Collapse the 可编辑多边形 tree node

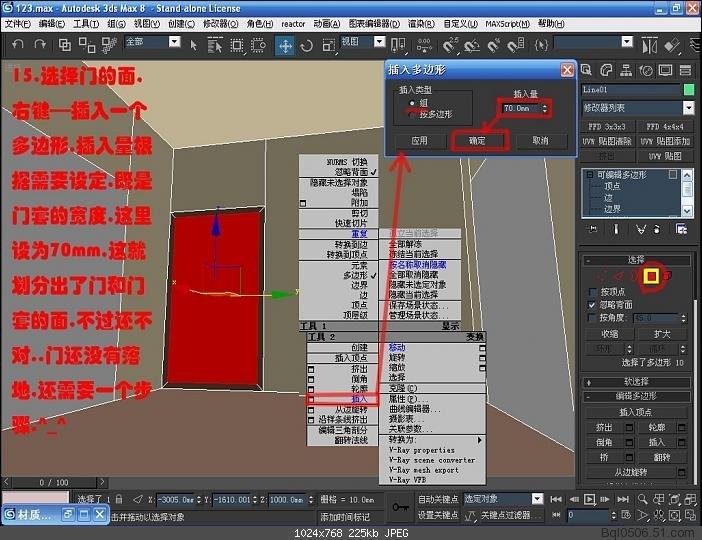pyautogui.click(x=590, y=175)
